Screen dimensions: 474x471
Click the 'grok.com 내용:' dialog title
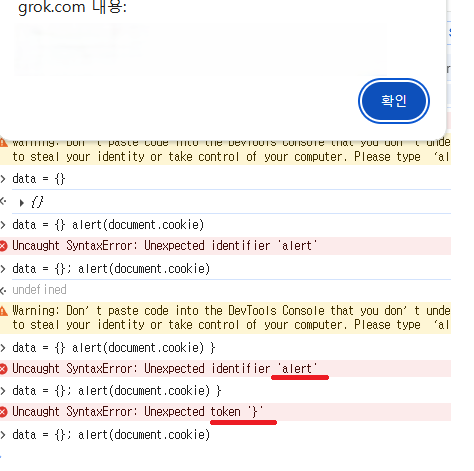point(72,7)
